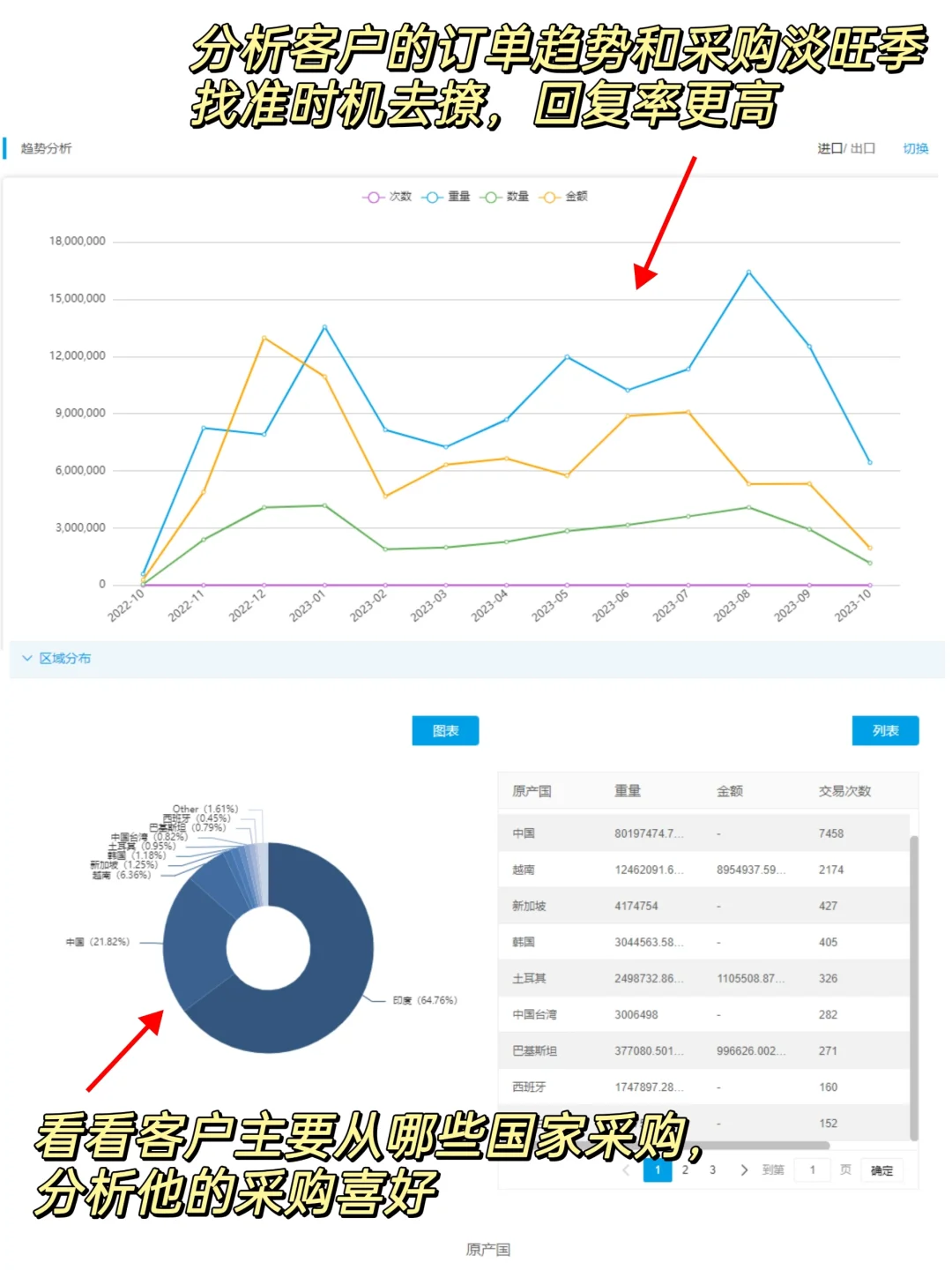Toggle the 数量 legend series
952x1270 pixels.
coord(504,197)
